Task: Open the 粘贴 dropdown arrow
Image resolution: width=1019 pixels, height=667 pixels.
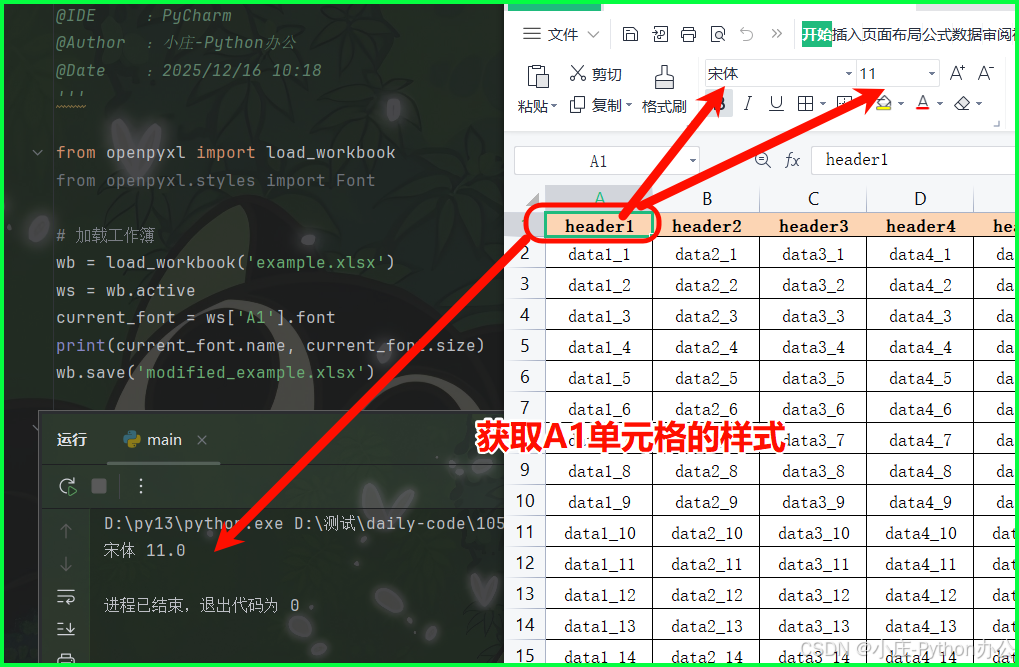Action: pos(554,106)
